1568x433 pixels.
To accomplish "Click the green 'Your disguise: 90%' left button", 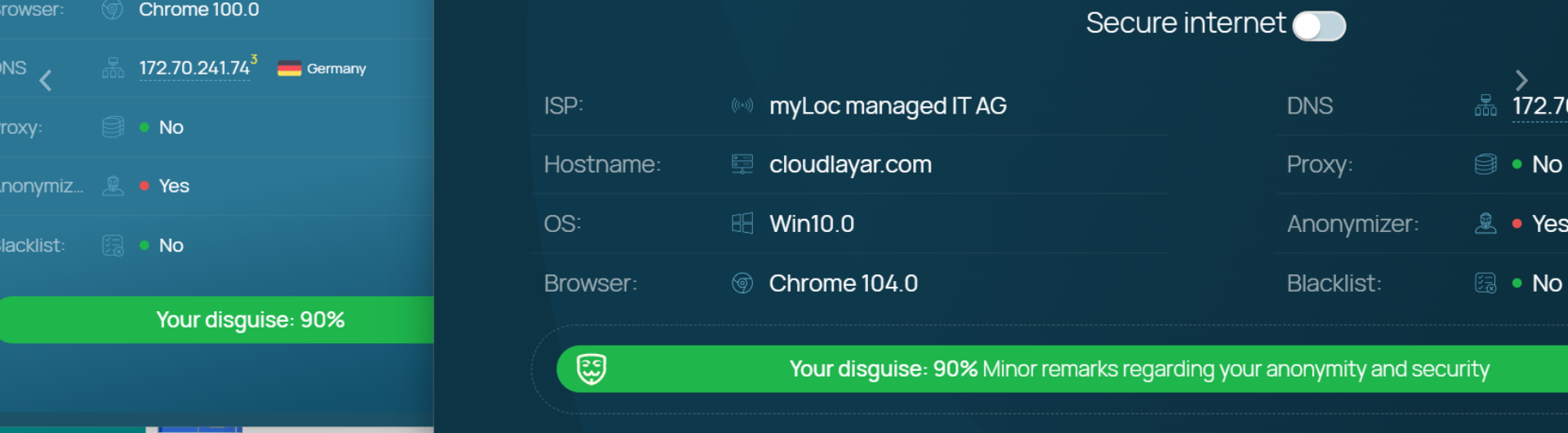I will [216, 319].
